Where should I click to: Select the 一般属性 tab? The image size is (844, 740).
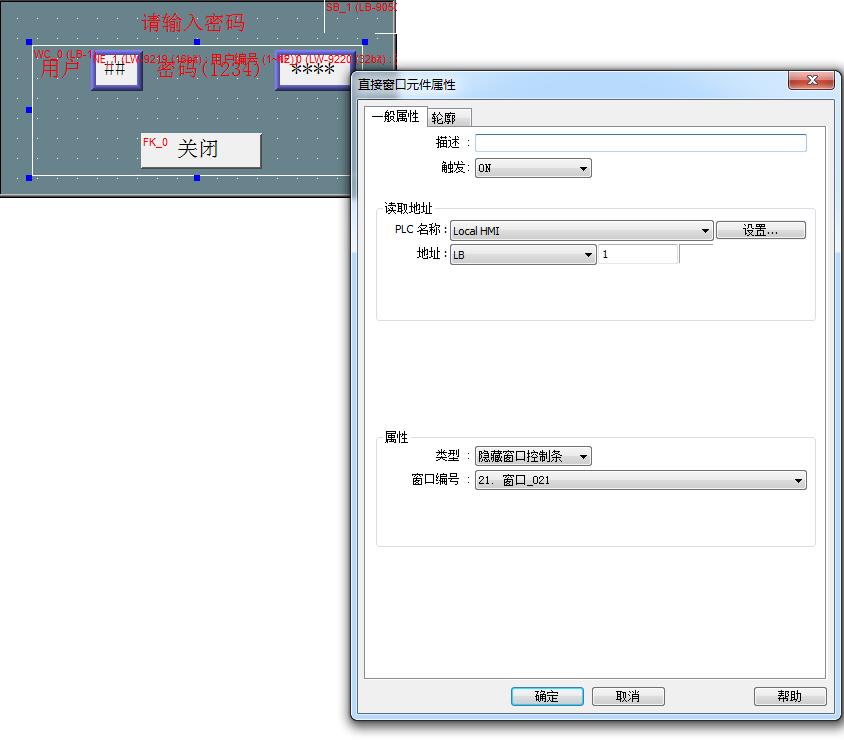[396, 117]
